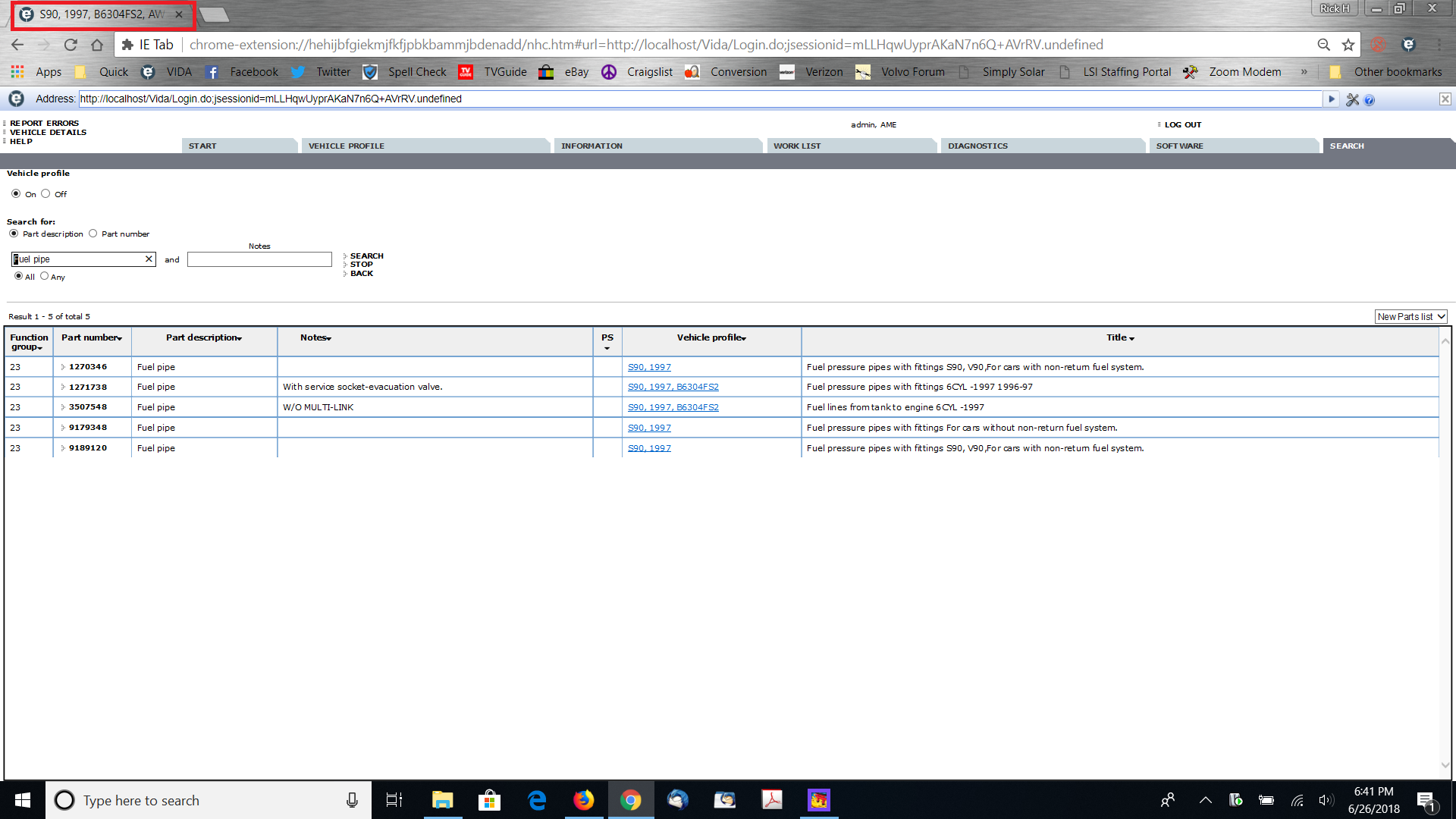Open S90, 1997, B6304FS2 link for 1271738
The image size is (1456, 819).
(673, 387)
